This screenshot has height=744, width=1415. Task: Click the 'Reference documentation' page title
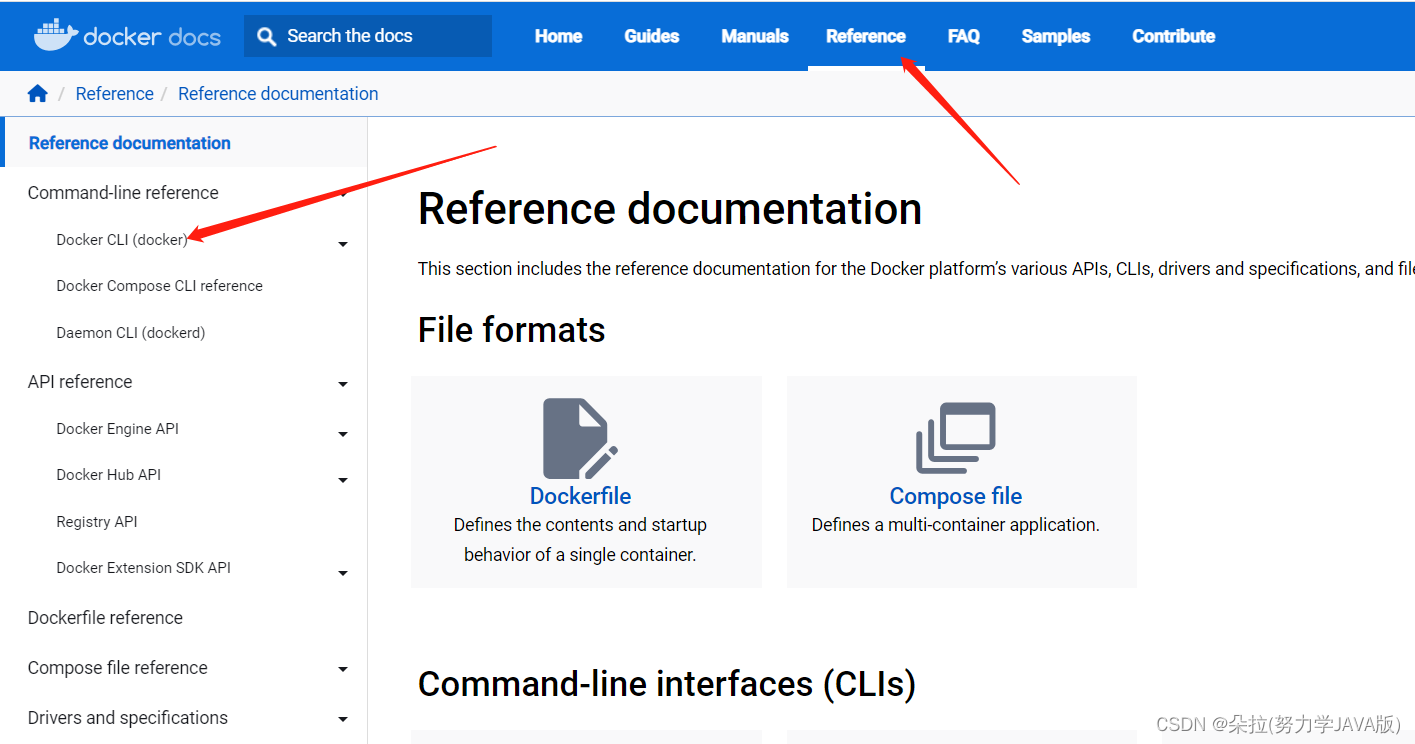coord(670,209)
